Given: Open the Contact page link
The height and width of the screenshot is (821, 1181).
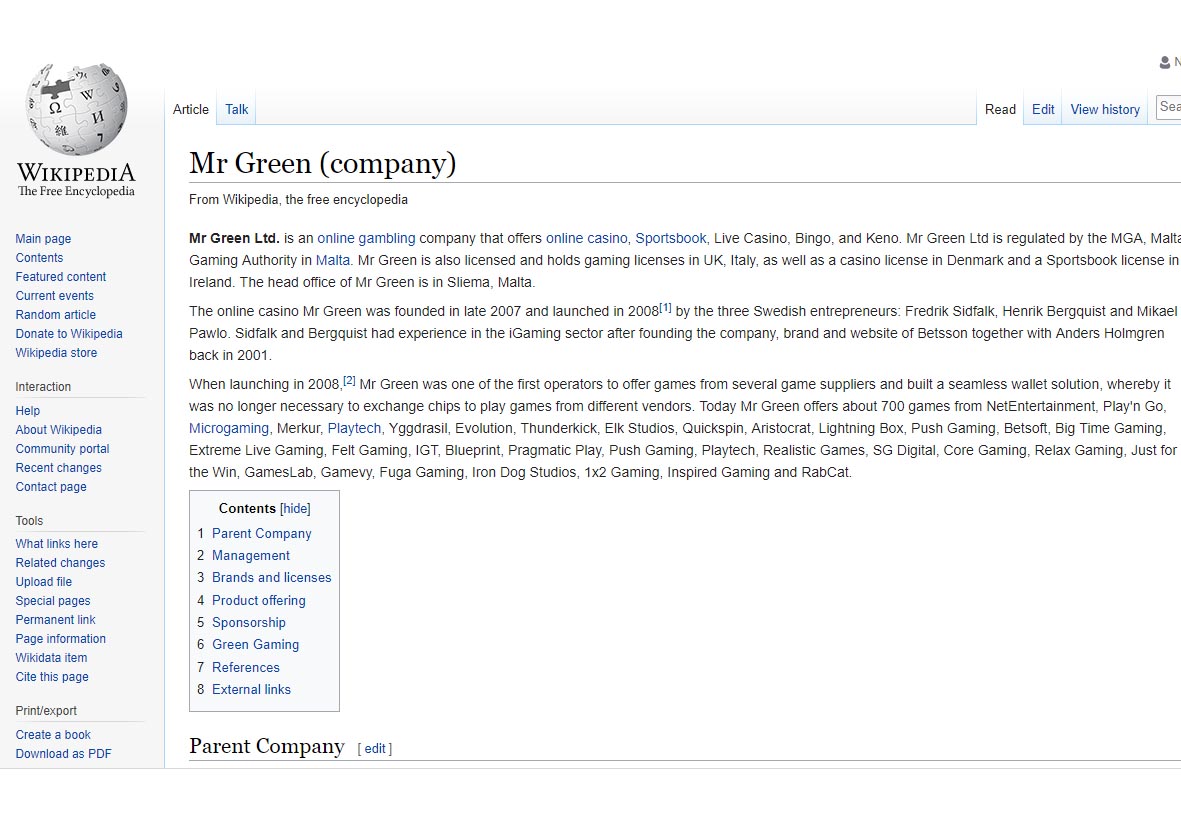Looking at the screenshot, I should (x=50, y=487).
